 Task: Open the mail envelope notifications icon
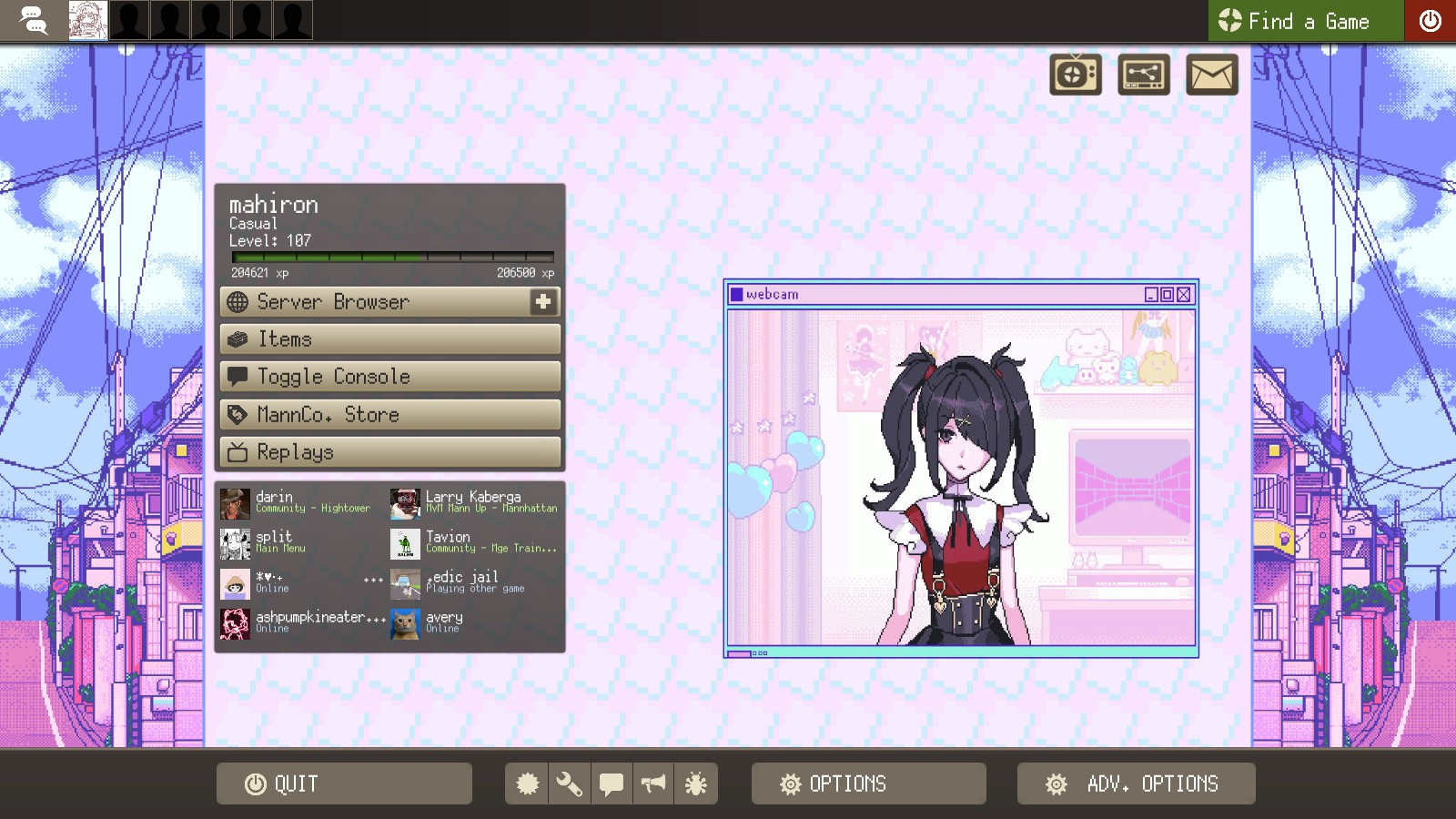tap(1212, 75)
